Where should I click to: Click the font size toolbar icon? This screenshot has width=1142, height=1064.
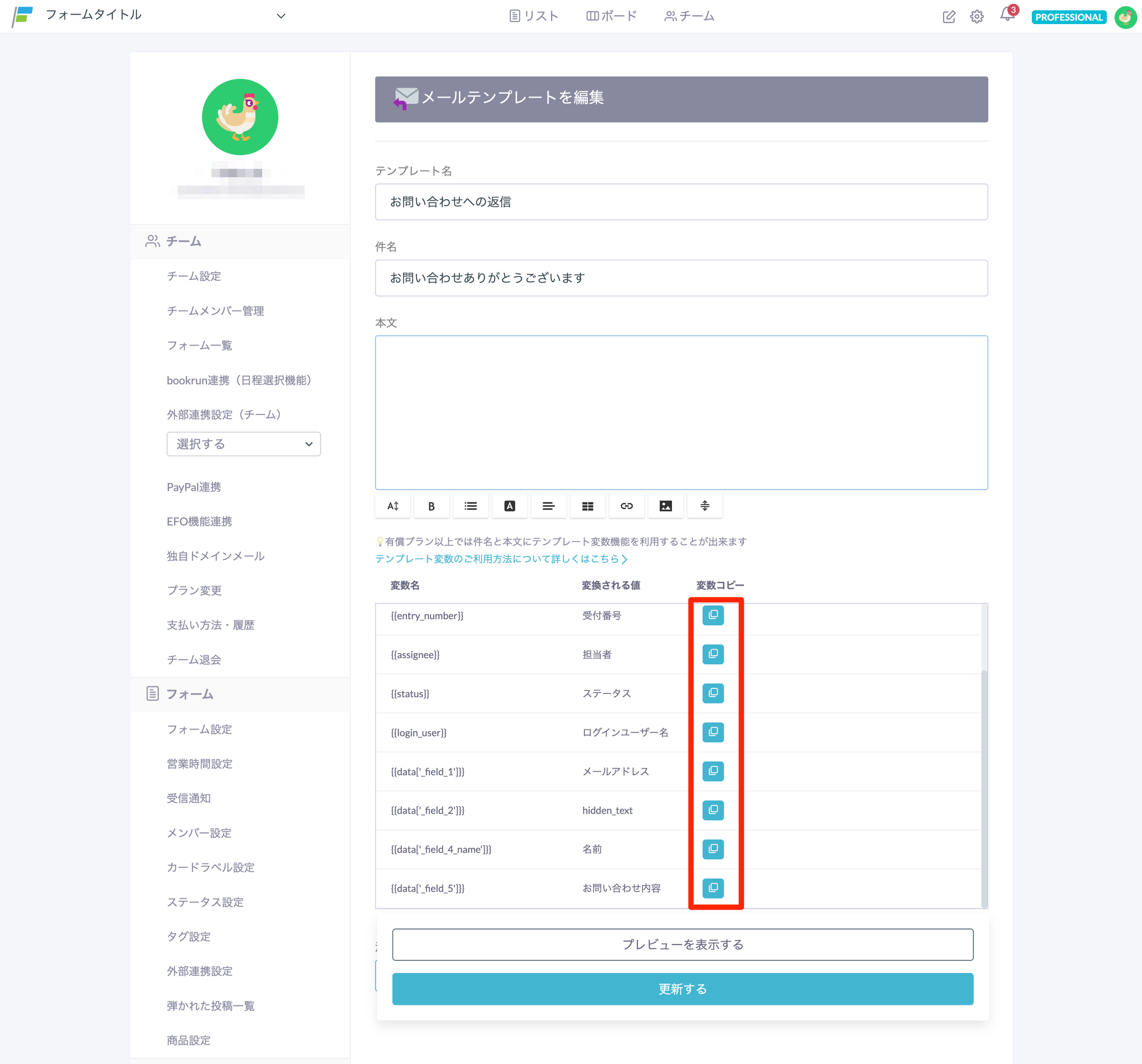pyautogui.click(x=393, y=506)
